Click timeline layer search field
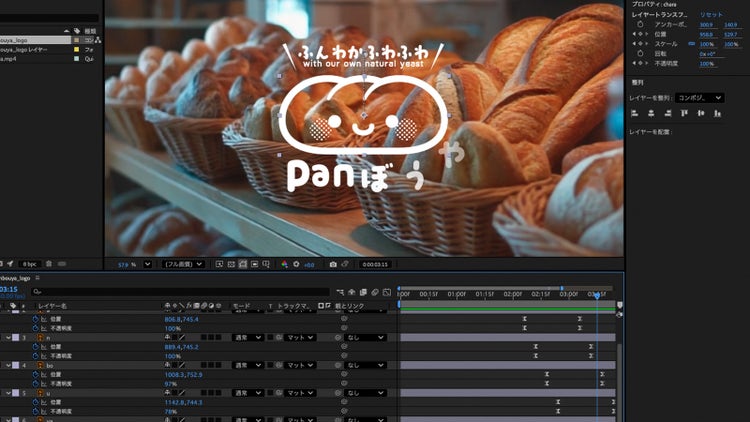This screenshot has height=422, width=750. click(x=180, y=291)
